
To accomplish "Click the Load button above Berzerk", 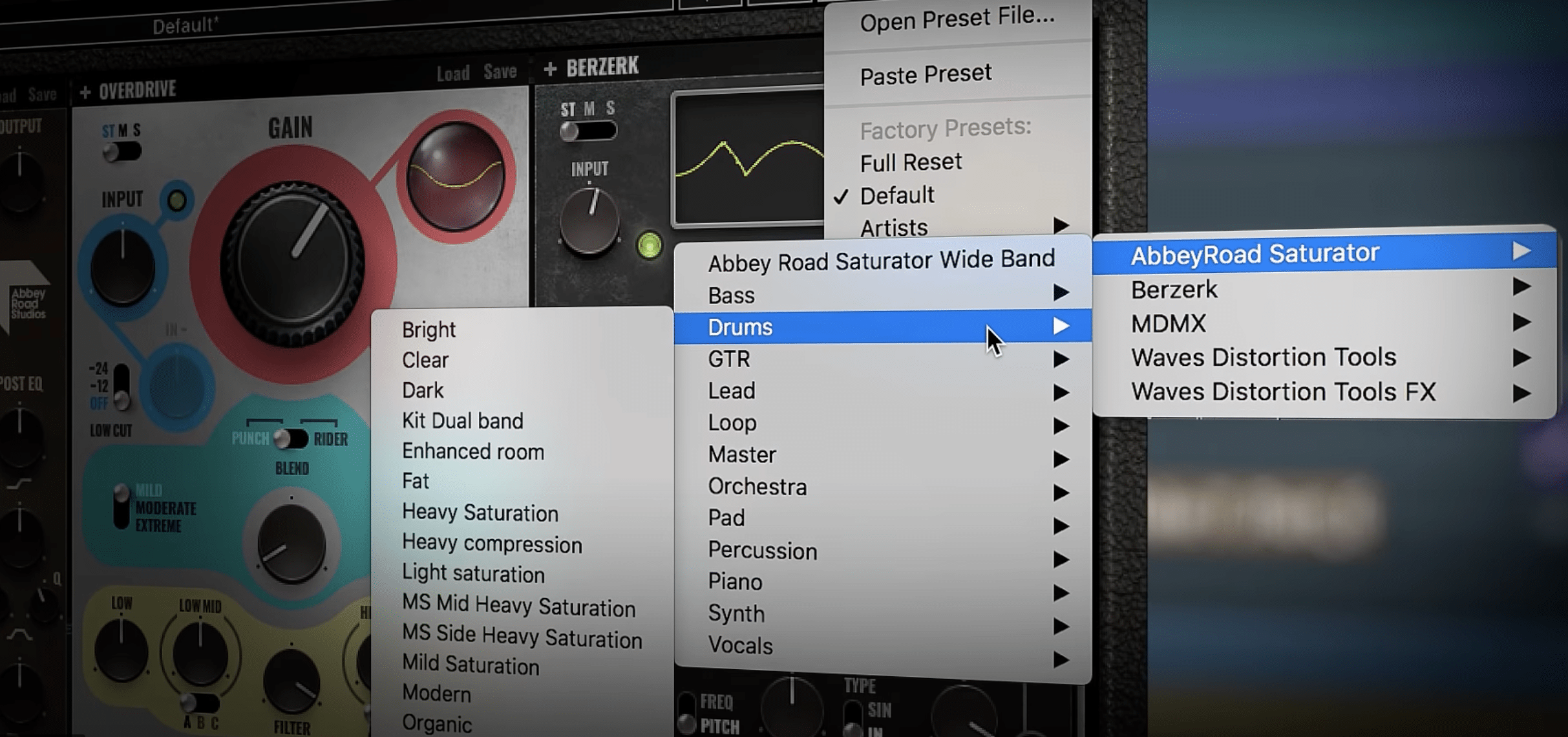I will (453, 74).
